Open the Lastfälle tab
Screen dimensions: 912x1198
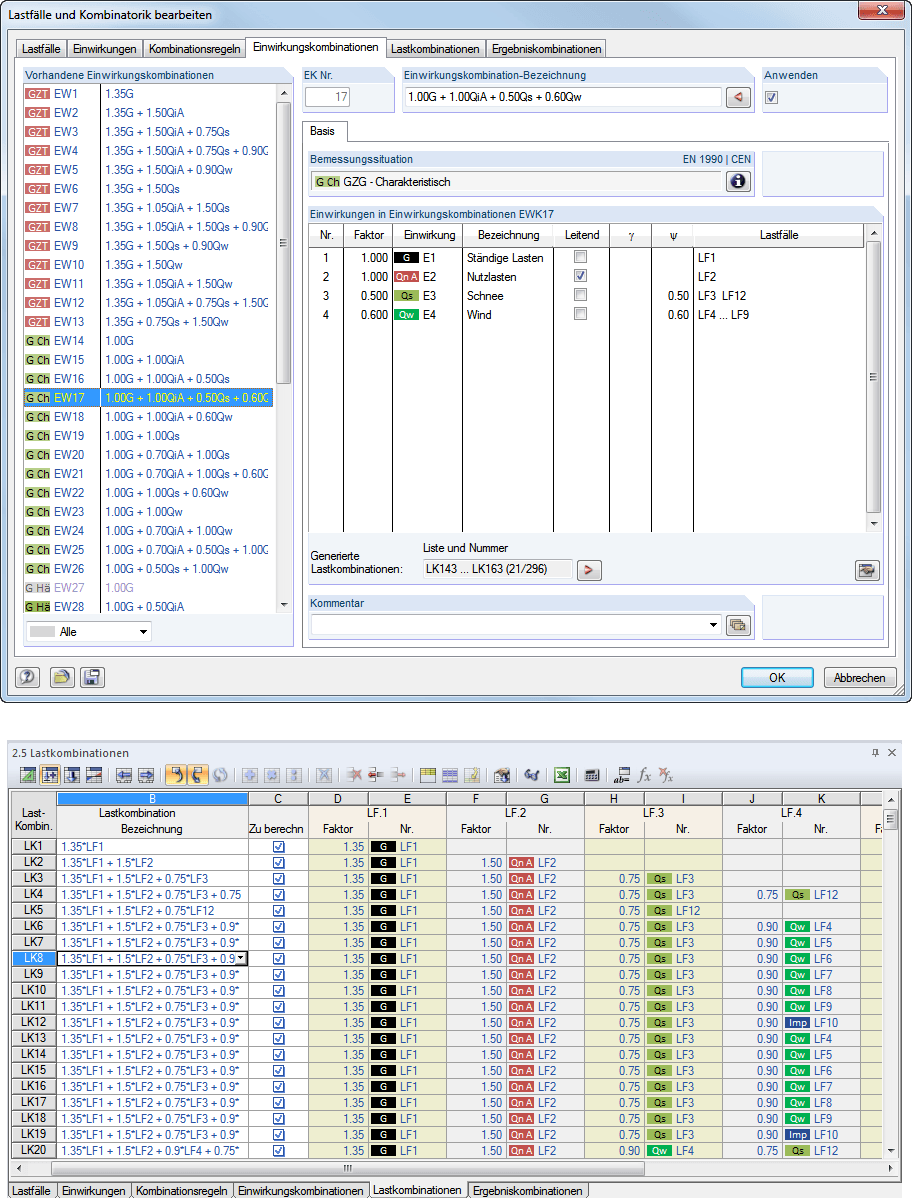click(x=38, y=47)
